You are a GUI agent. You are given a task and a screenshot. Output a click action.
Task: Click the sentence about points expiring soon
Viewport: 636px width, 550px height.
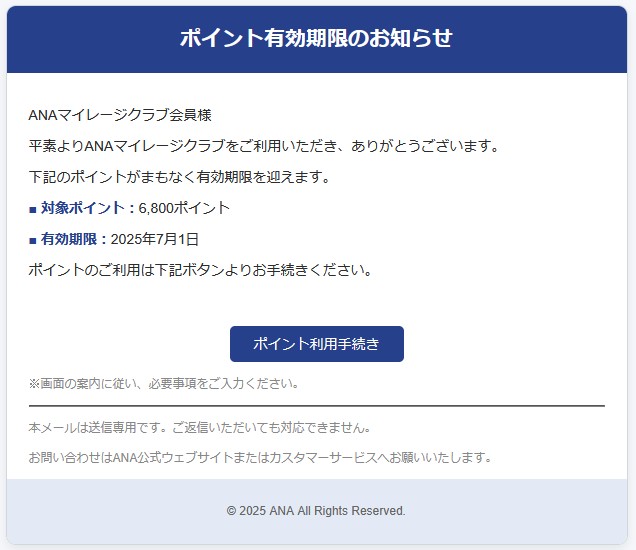click(x=179, y=178)
